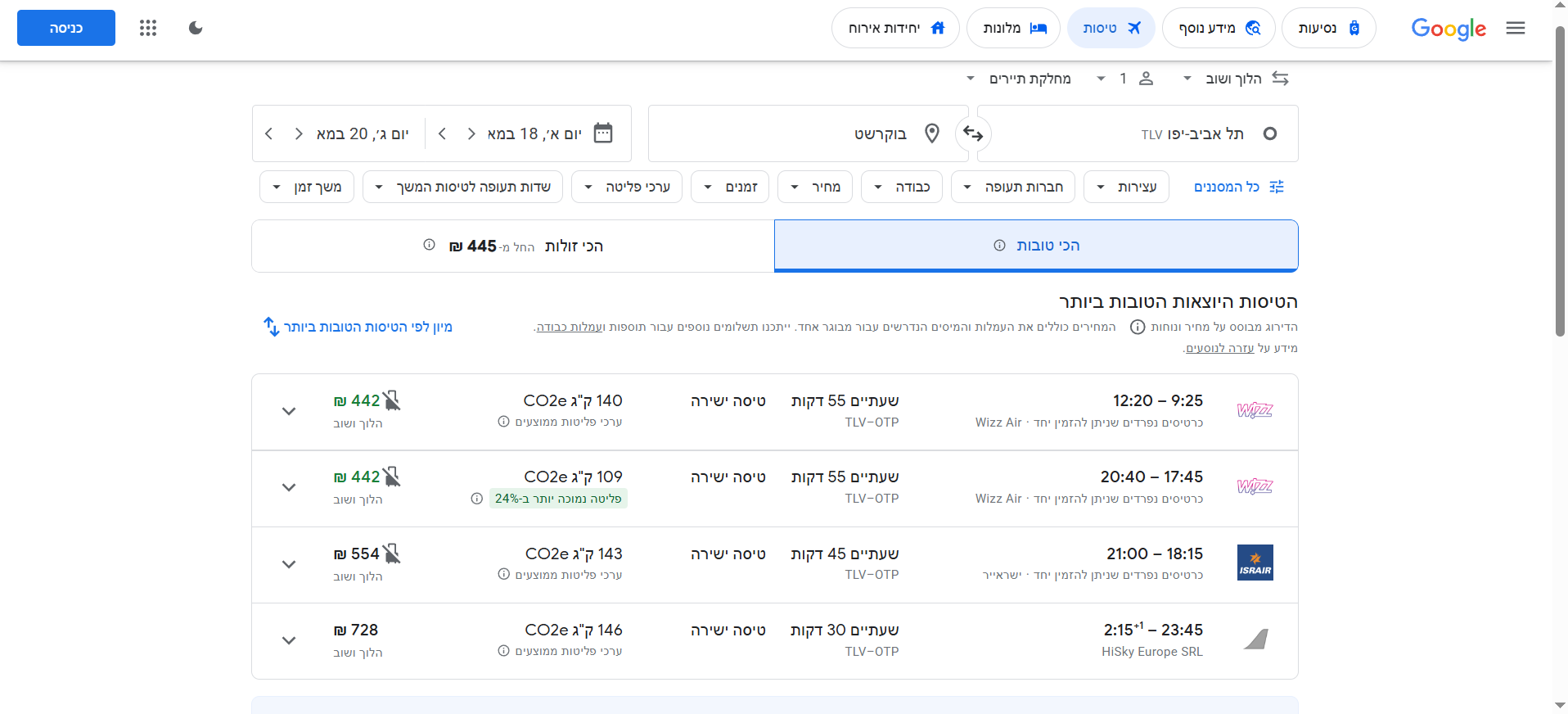
Task: Advance departure date to next day
Action: [x=443, y=133]
